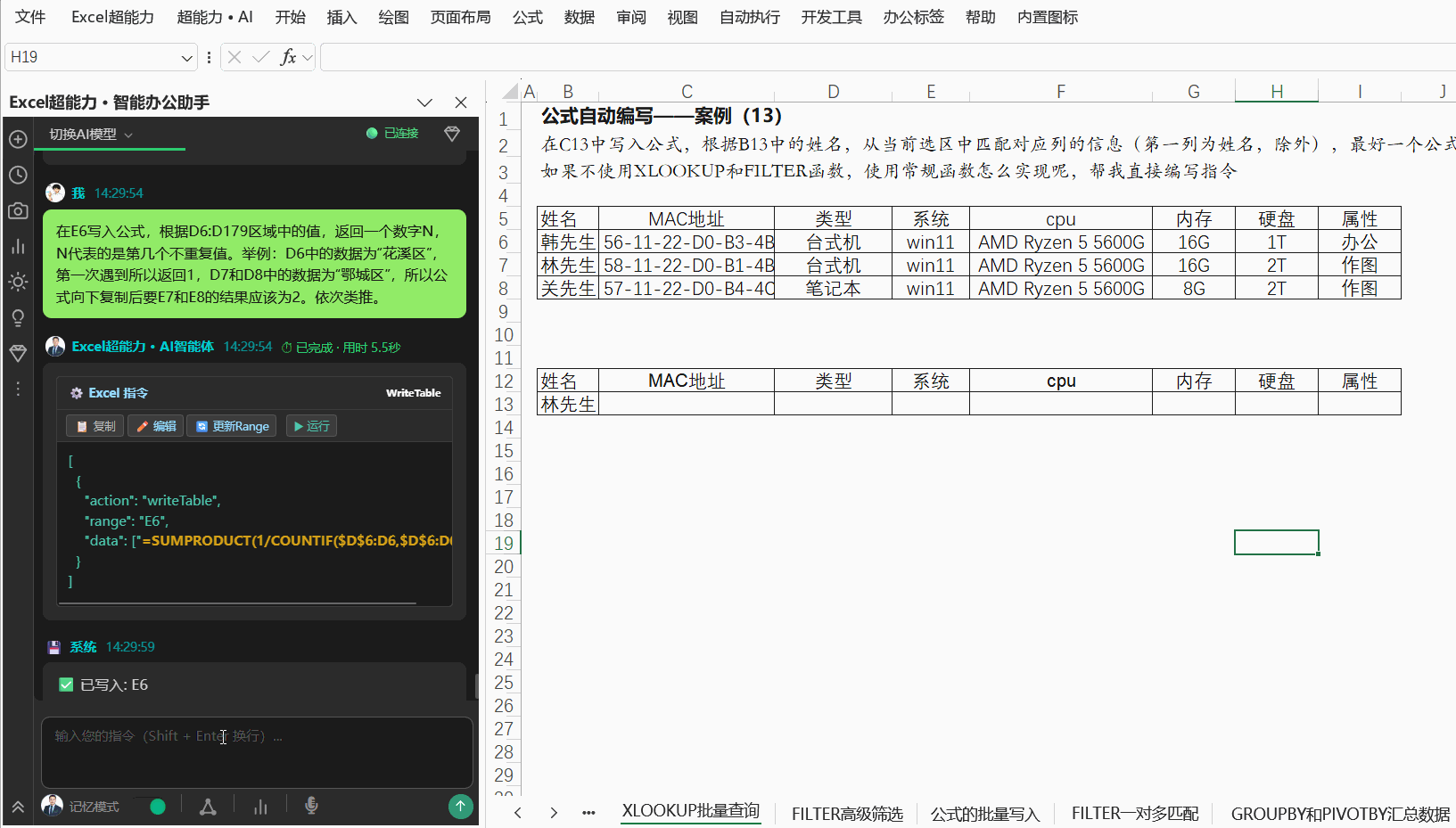Viewport: 1456px width, 828px height.
Task: Click the 笔记本 cell in row 8
Action: click(833, 288)
